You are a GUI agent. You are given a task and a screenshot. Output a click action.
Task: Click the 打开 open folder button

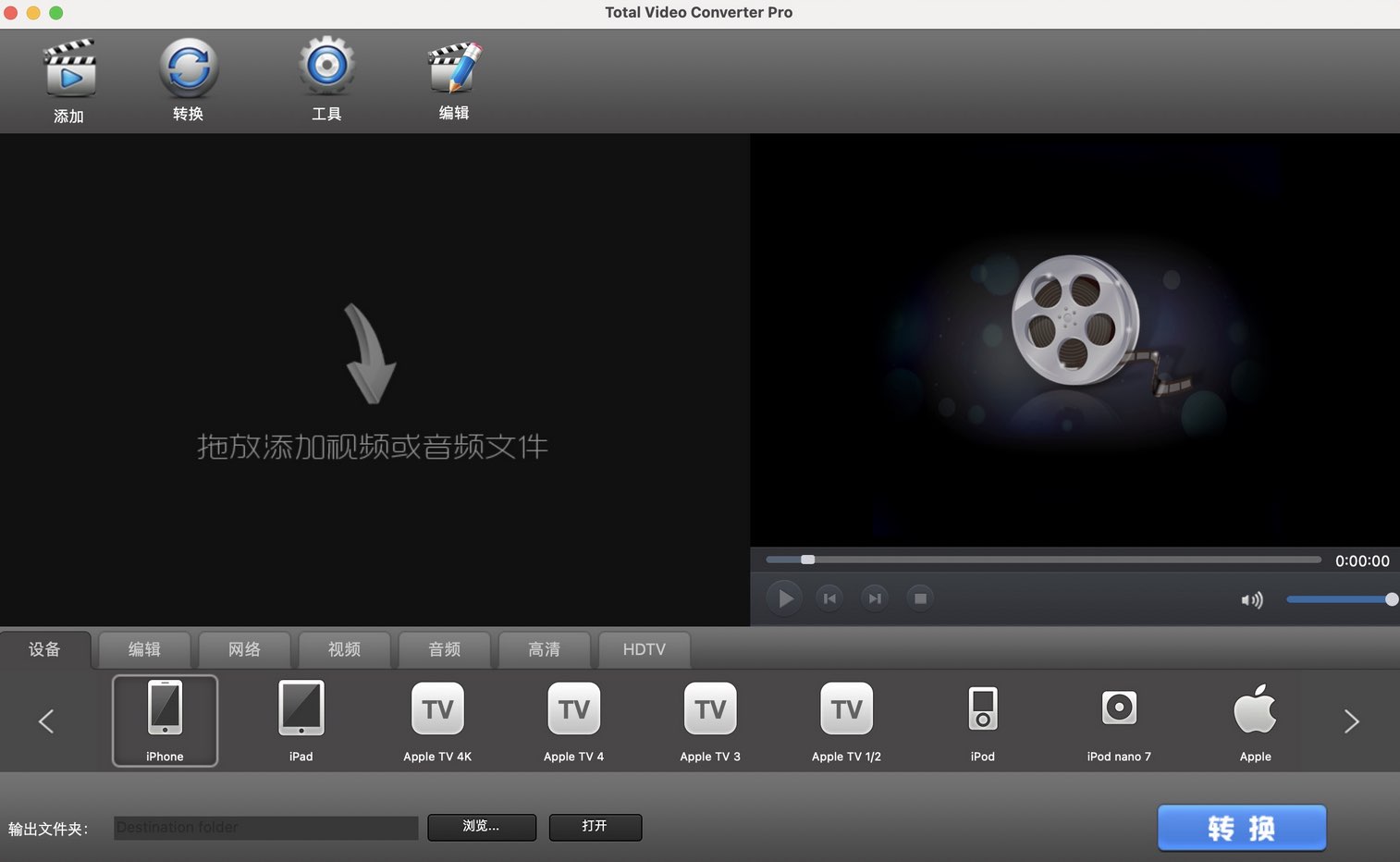tap(595, 827)
